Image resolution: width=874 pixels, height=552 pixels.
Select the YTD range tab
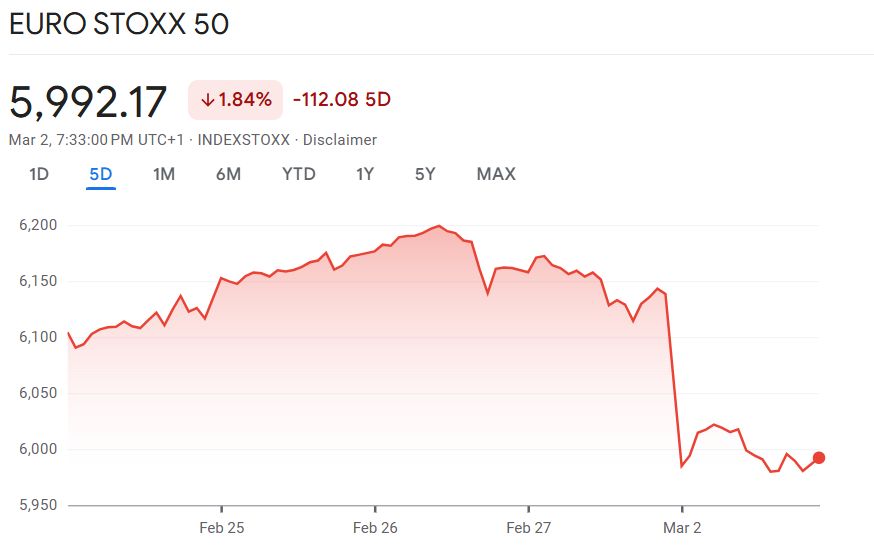pyautogui.click(x=299, y=174)
